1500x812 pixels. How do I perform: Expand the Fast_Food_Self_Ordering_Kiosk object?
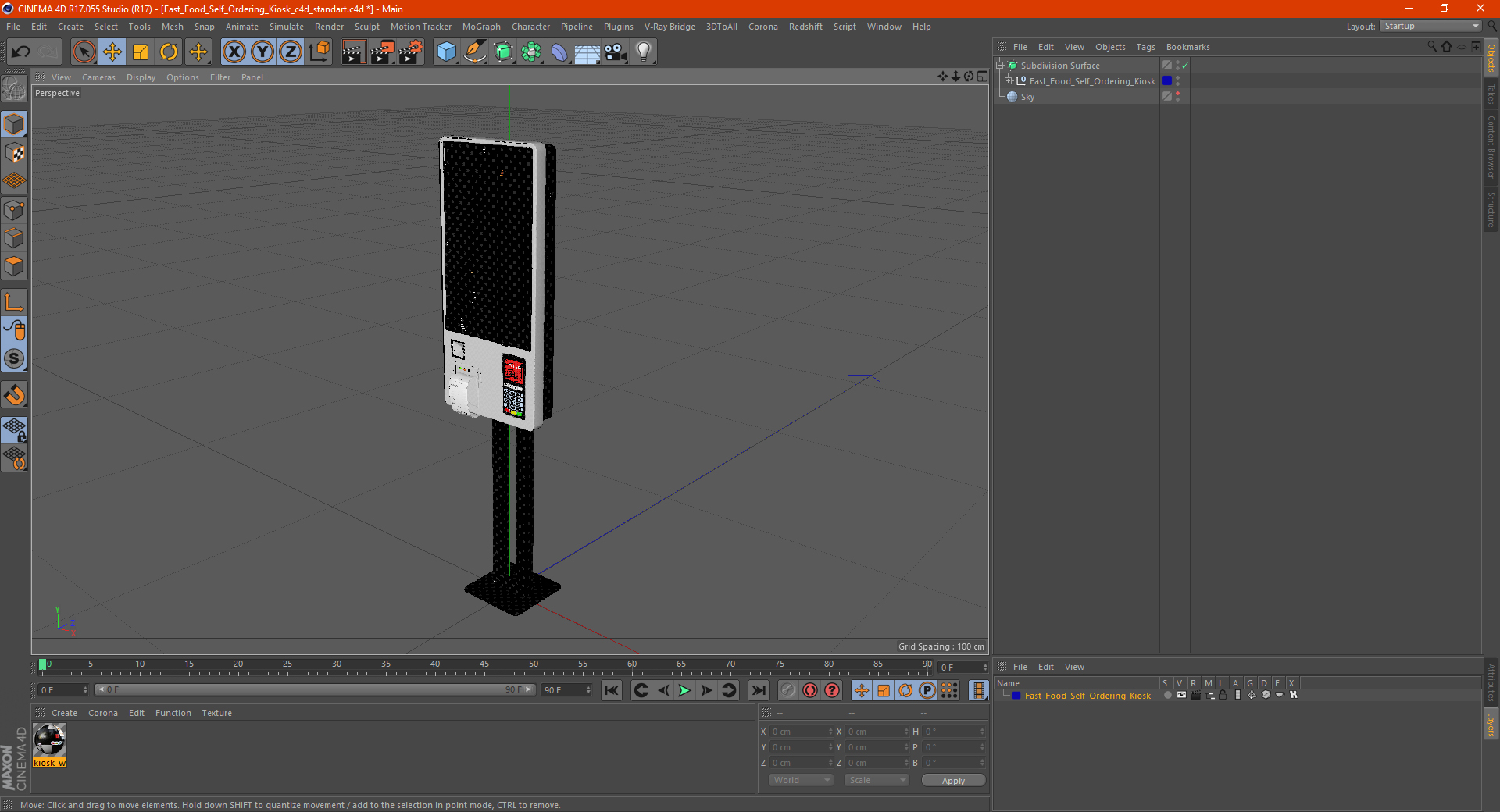[1009, 81]
